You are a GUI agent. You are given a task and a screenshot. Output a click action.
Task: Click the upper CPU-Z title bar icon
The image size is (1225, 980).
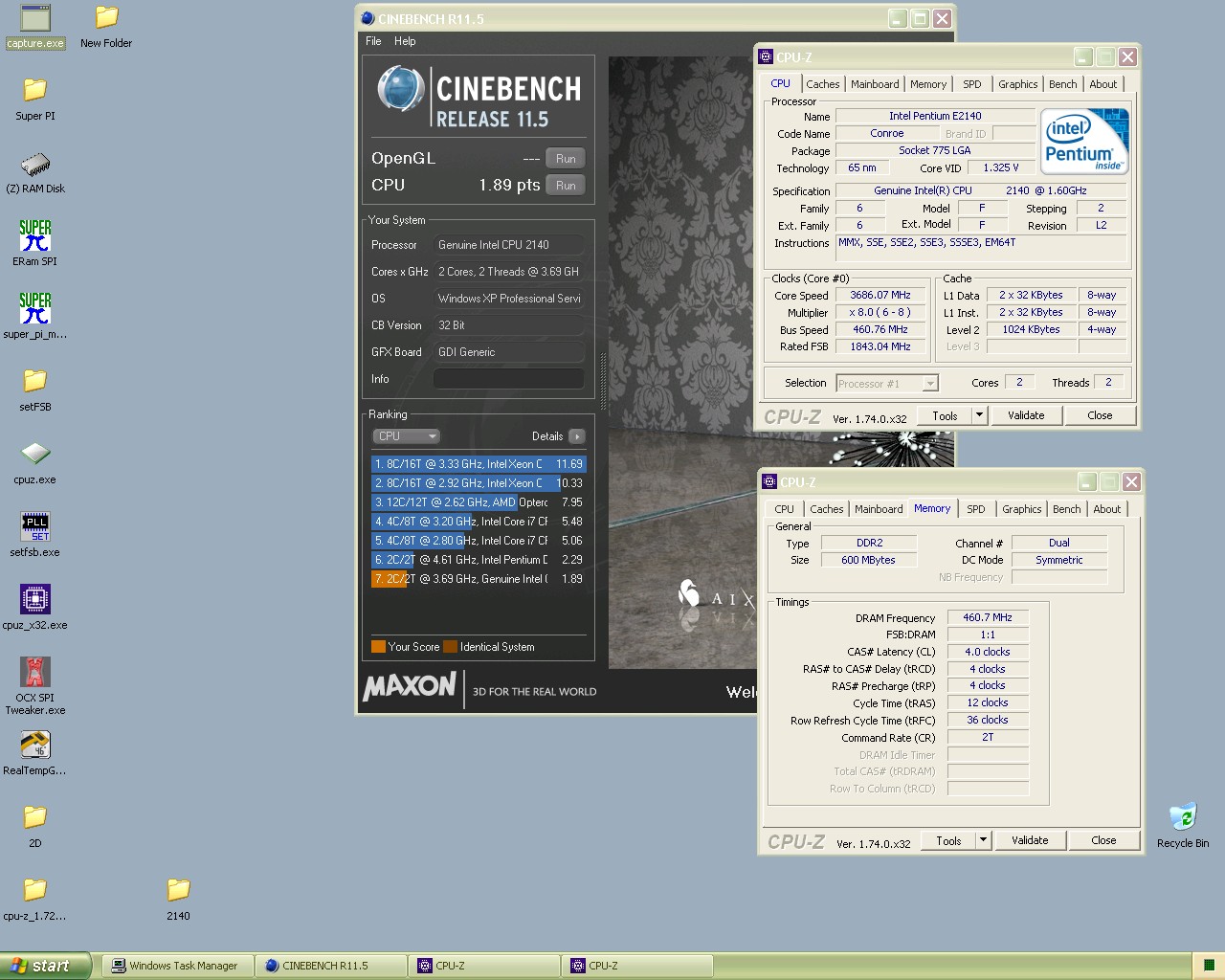pyautogui.click(x=766, y=56)
